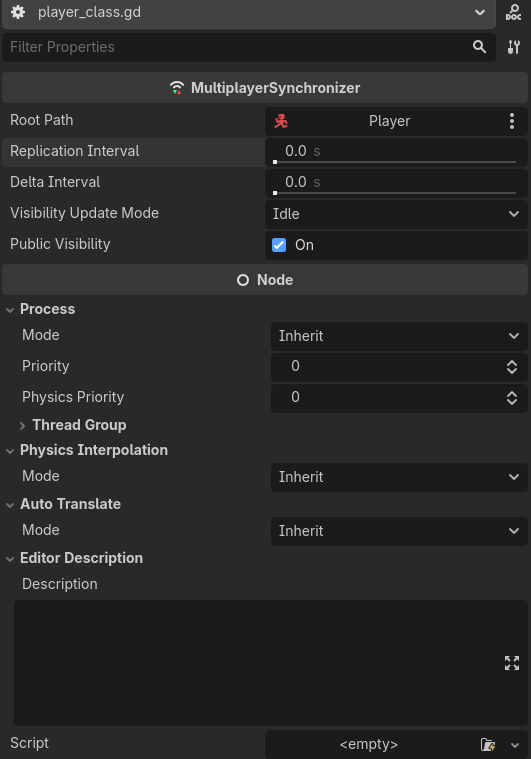
Task: Click the Script quick load folder icon
Action: 488,744
